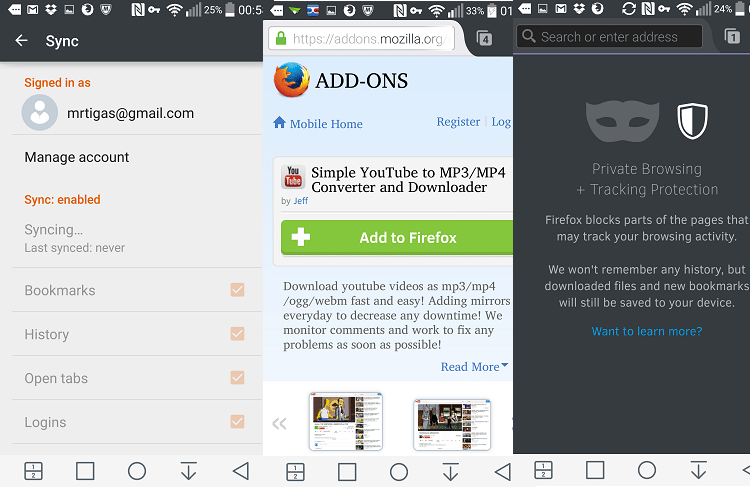Image resolution: width=750 pixels, height=487 pixels.
Task: Tap home circle in Sync screen nav bar
Action: coord(137,471)
